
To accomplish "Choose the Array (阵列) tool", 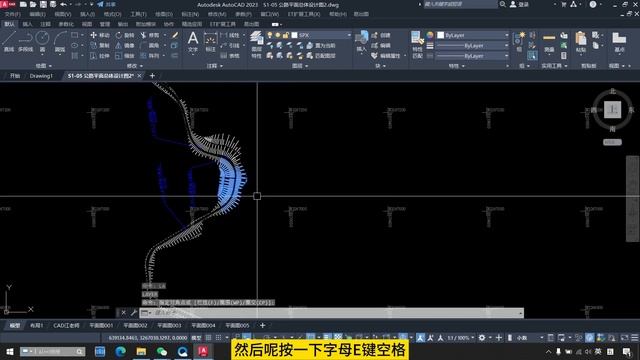I will pyautogui.click(x=150, y=56).
